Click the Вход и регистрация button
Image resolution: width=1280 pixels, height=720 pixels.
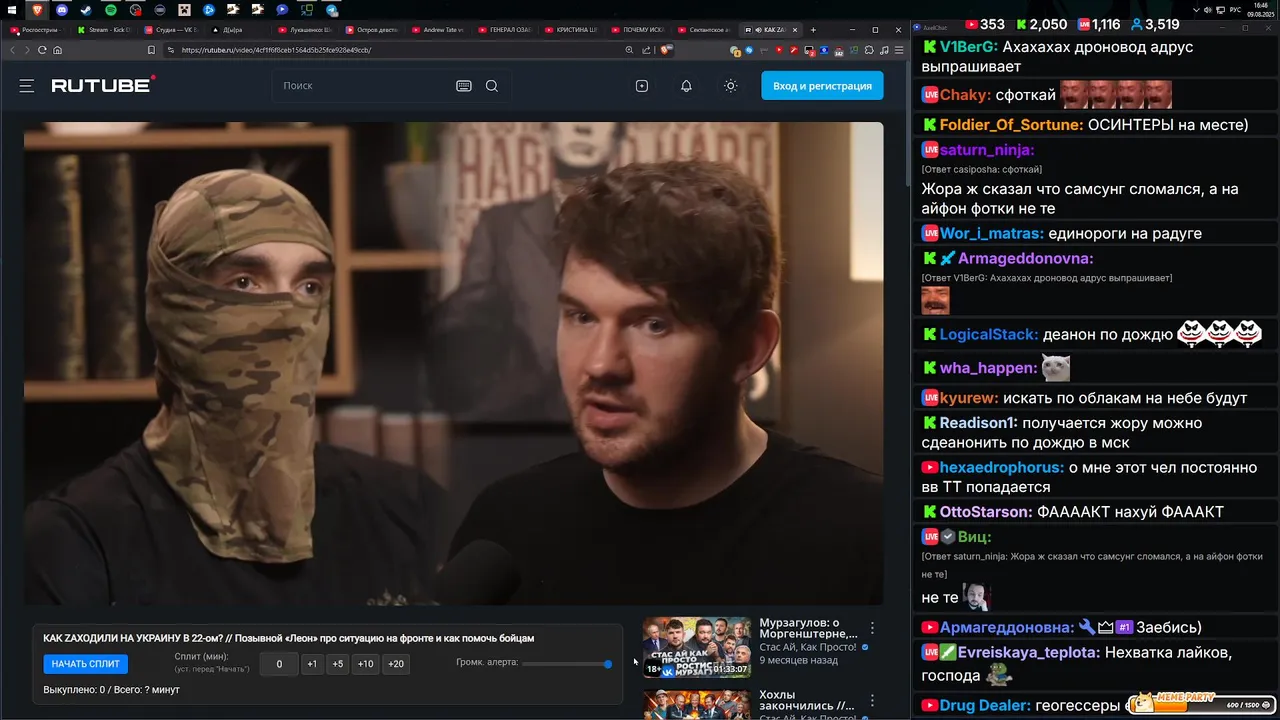tap(822, 86)
